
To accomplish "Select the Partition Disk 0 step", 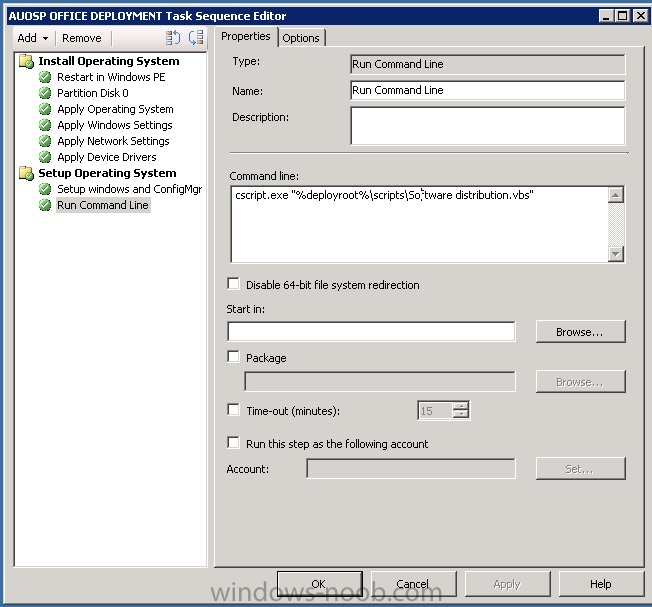I will (x=93, y=93).
